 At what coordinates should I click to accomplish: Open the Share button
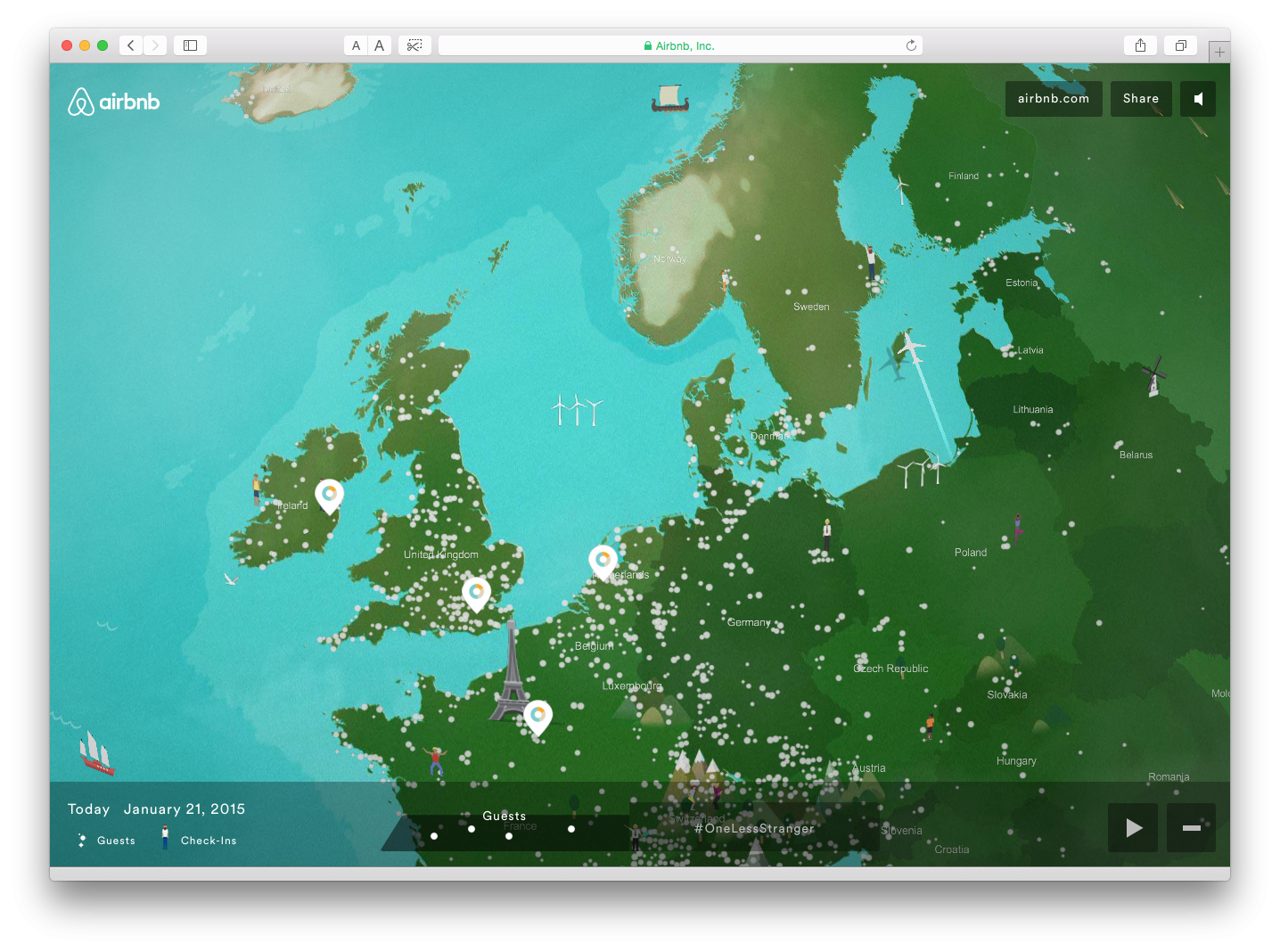pyautogui.click(x=1141, y=99)
